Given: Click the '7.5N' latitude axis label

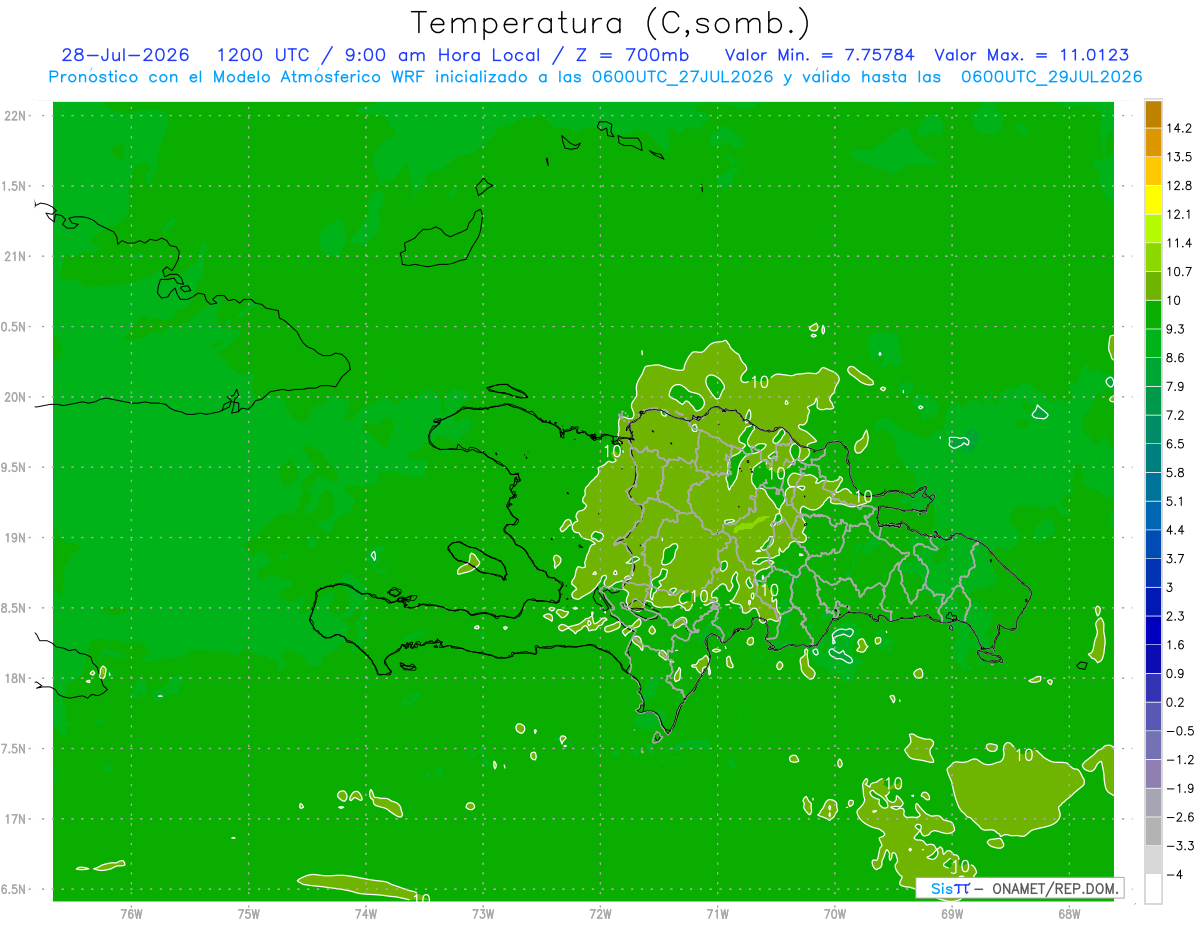Looking at the screenshot, I should 15,749.
